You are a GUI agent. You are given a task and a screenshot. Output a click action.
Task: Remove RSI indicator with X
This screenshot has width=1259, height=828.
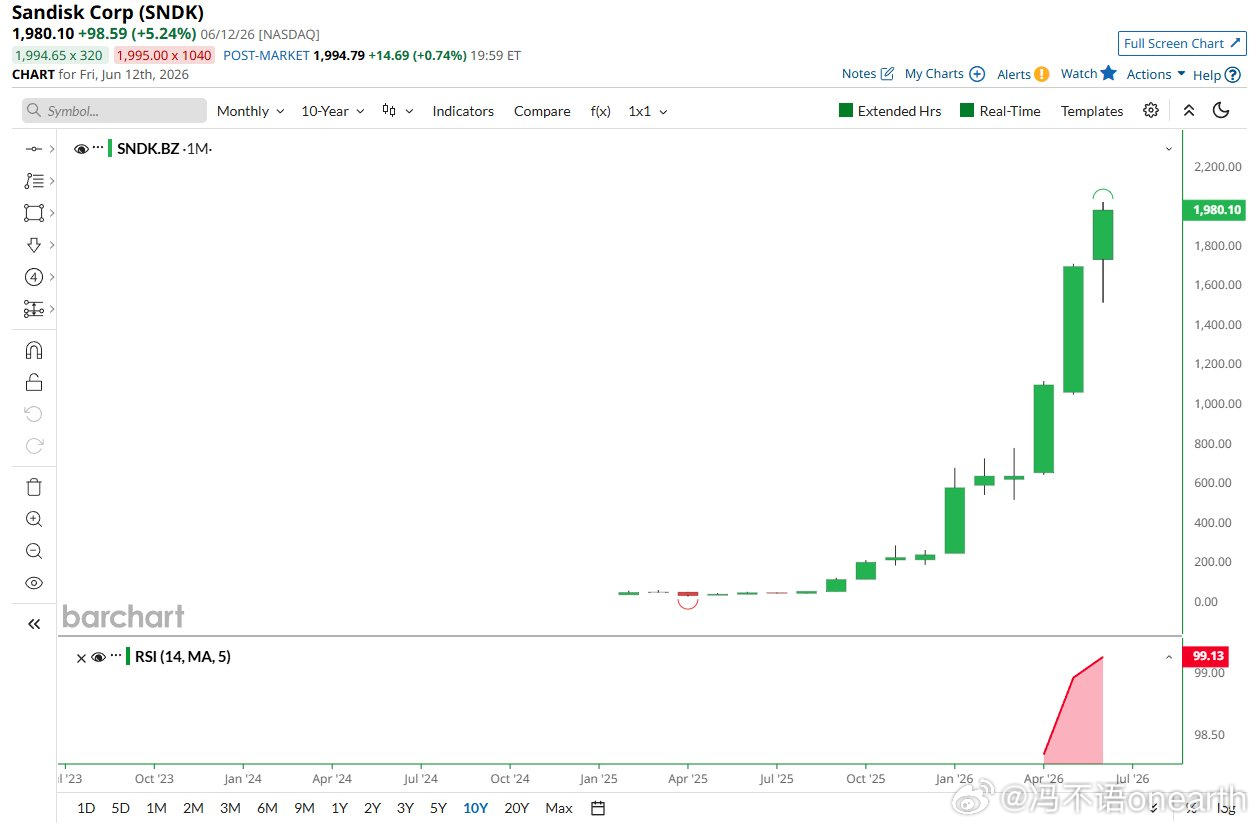(81, 658)
